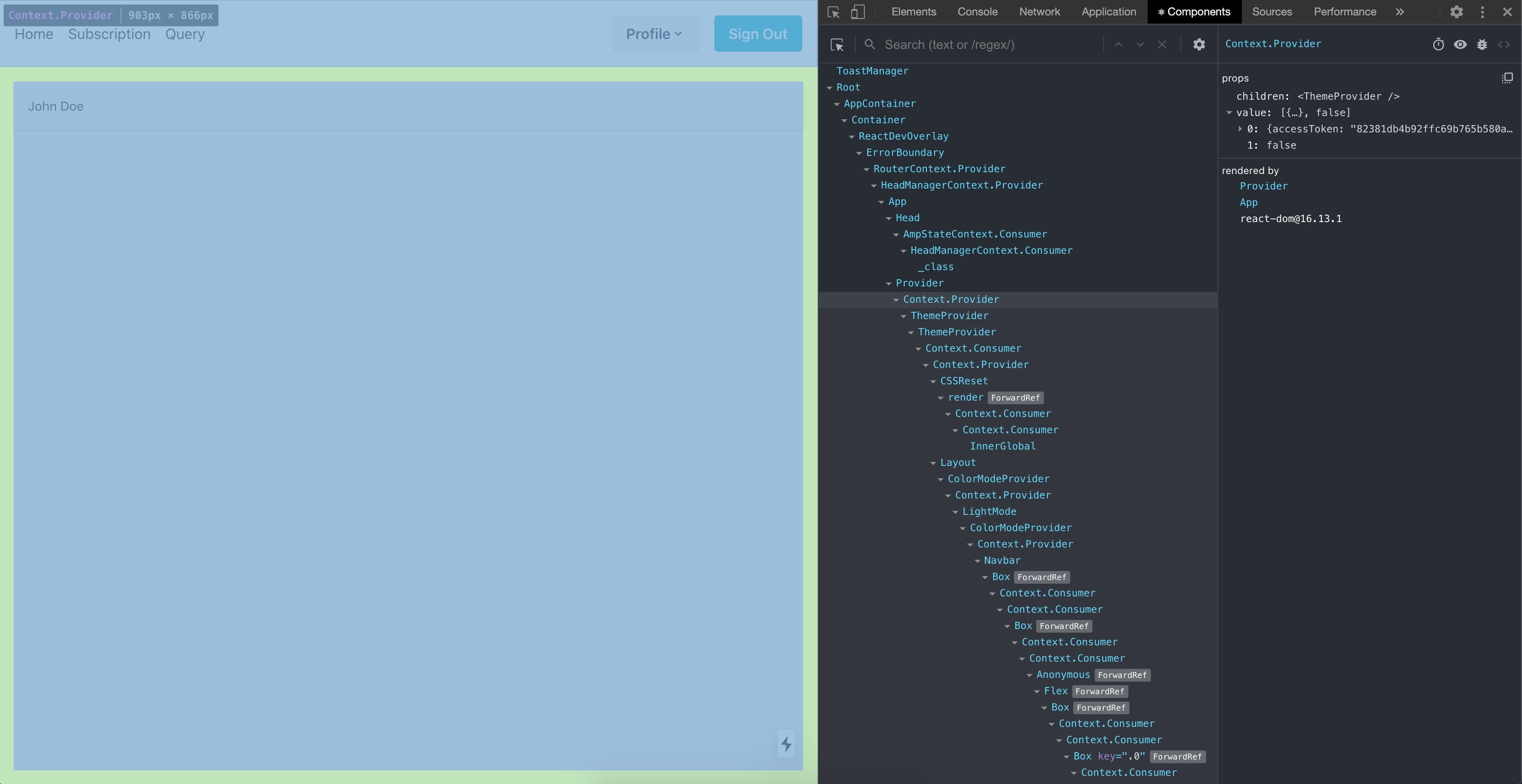1522x784 pixels.
Task: Open the Components panel settings gear
Action: (1199, 44)
